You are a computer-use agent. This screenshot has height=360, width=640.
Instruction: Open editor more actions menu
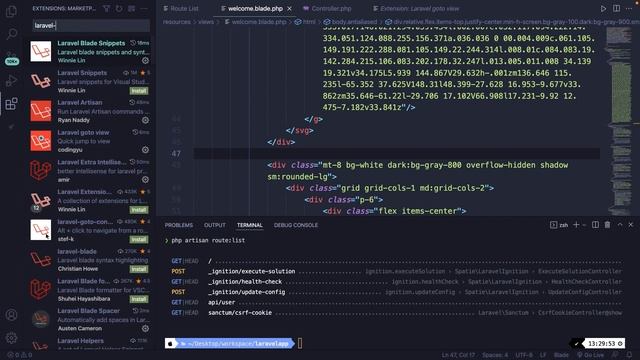629,9
